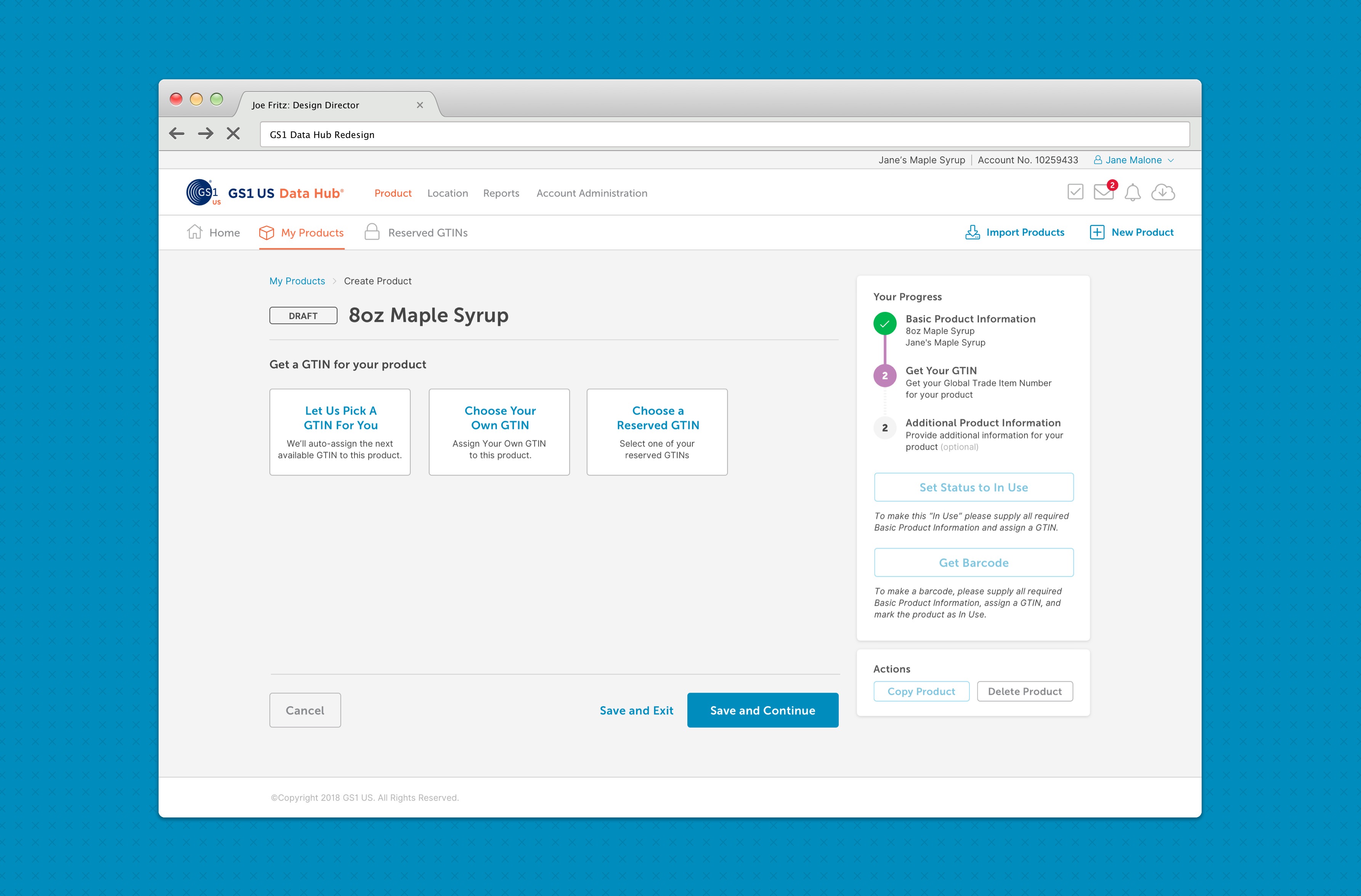Go back with browser back arrow
This screenshot has width=1361, height=896.
pos(177,133)
